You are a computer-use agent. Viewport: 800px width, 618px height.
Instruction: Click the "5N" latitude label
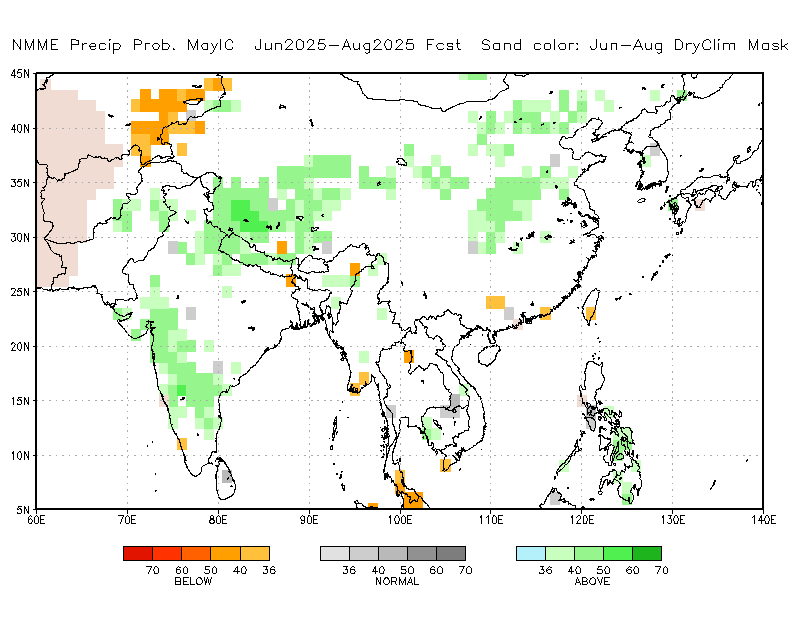(23, 510)
